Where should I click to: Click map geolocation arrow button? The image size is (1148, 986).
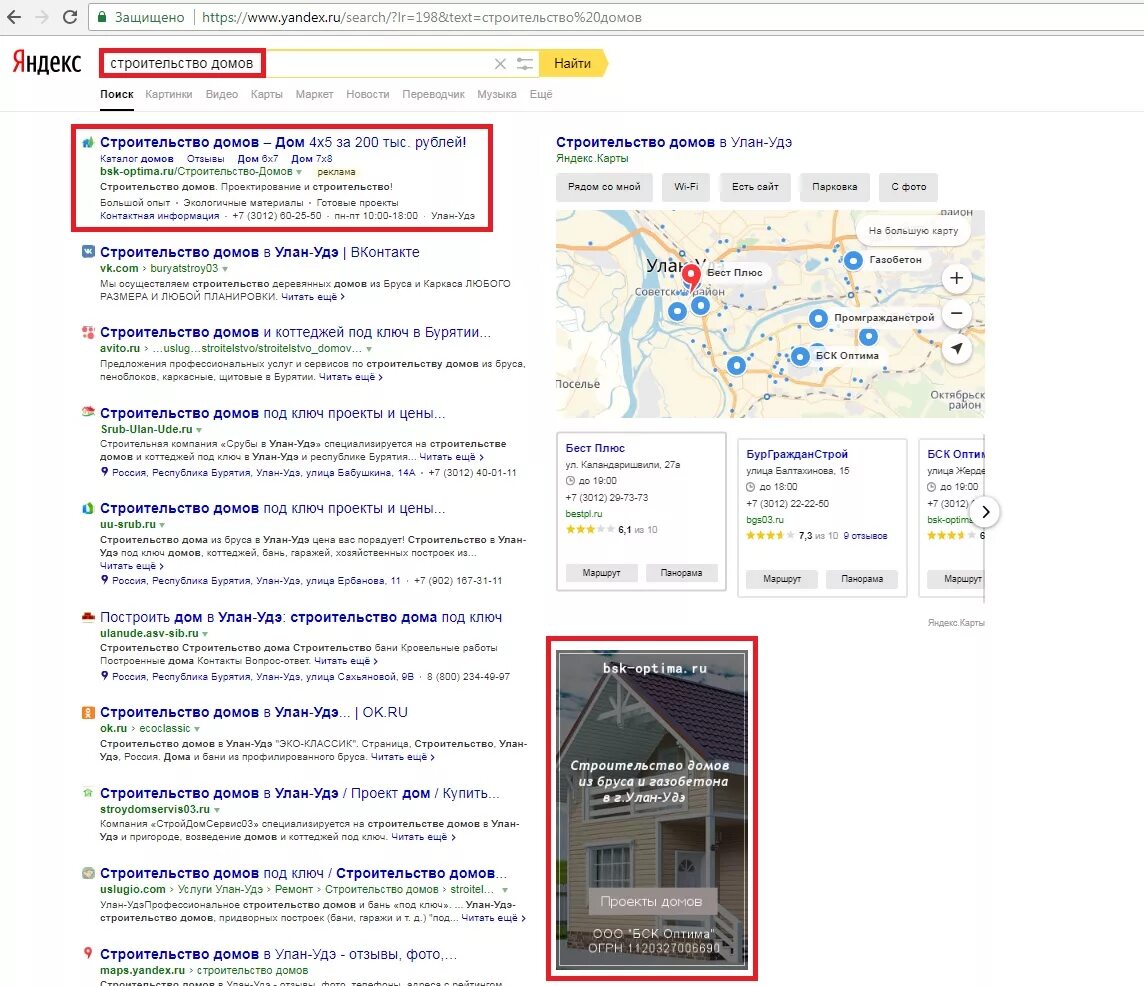(x=956, y=348)
